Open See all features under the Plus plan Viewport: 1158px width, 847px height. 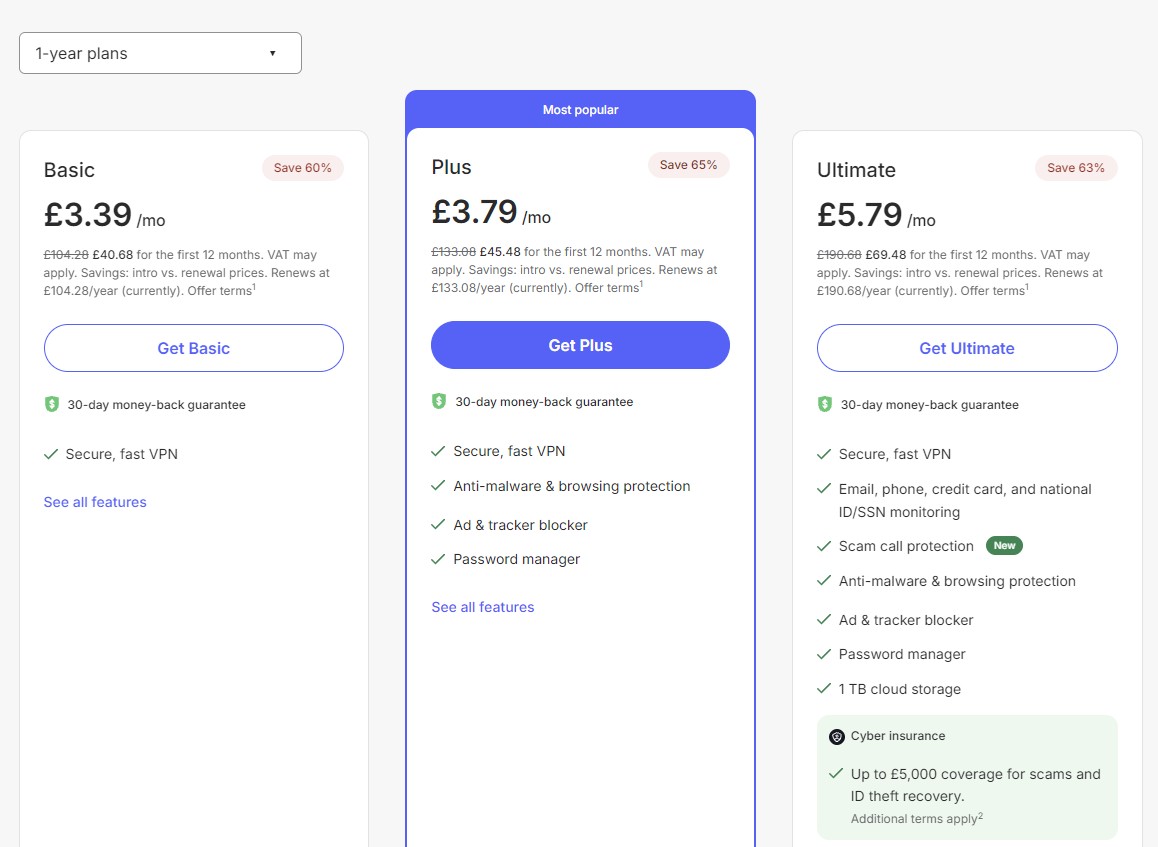[x=482, y=607]
